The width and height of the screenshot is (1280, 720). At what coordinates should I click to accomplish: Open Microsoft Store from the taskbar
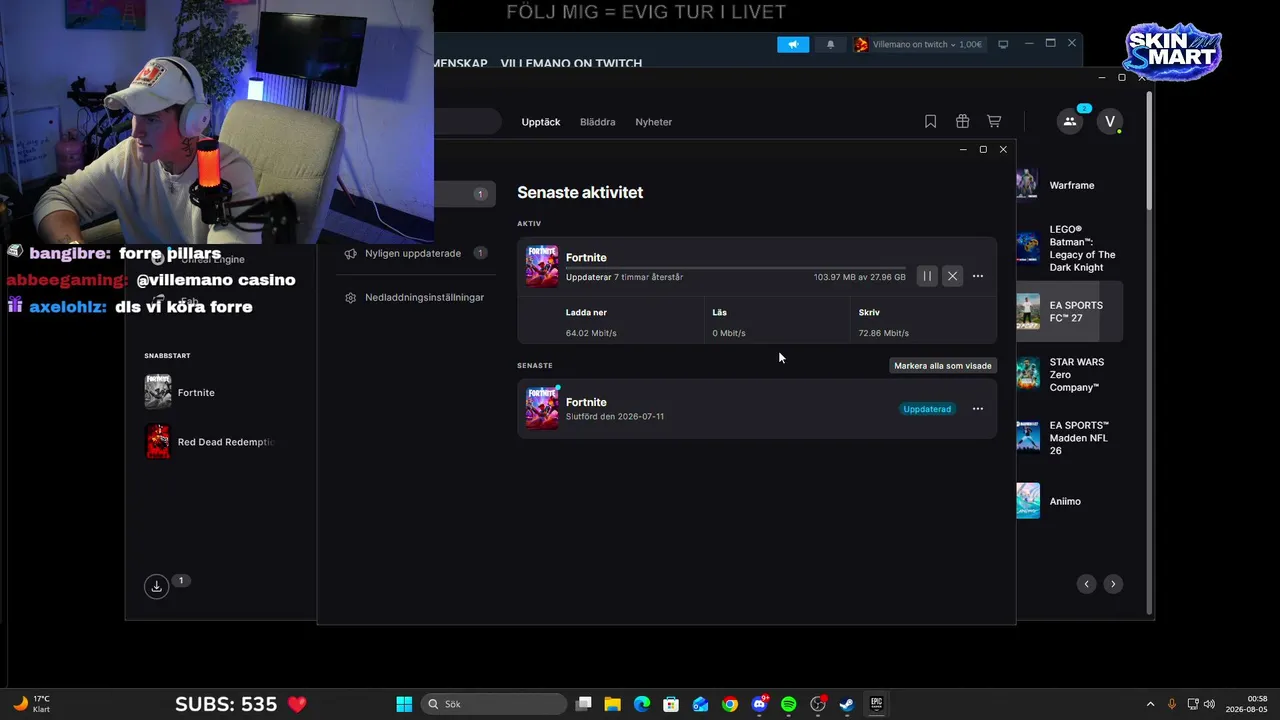pyautogui.click(x=671, y=704)
